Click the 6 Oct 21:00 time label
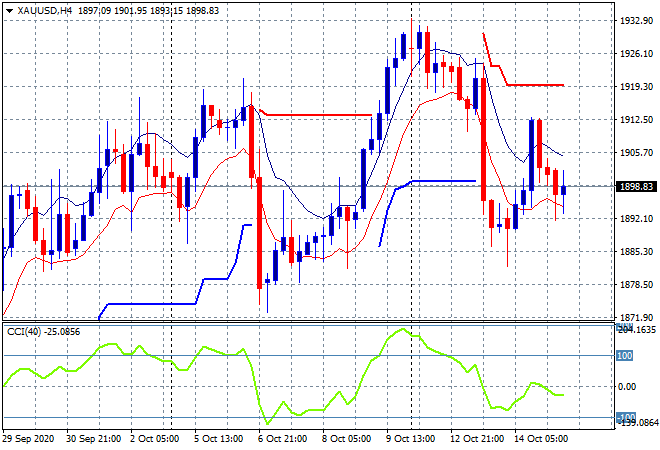This screenshot has height=450, width=660. pyautogui.click(x=282, y=439)
